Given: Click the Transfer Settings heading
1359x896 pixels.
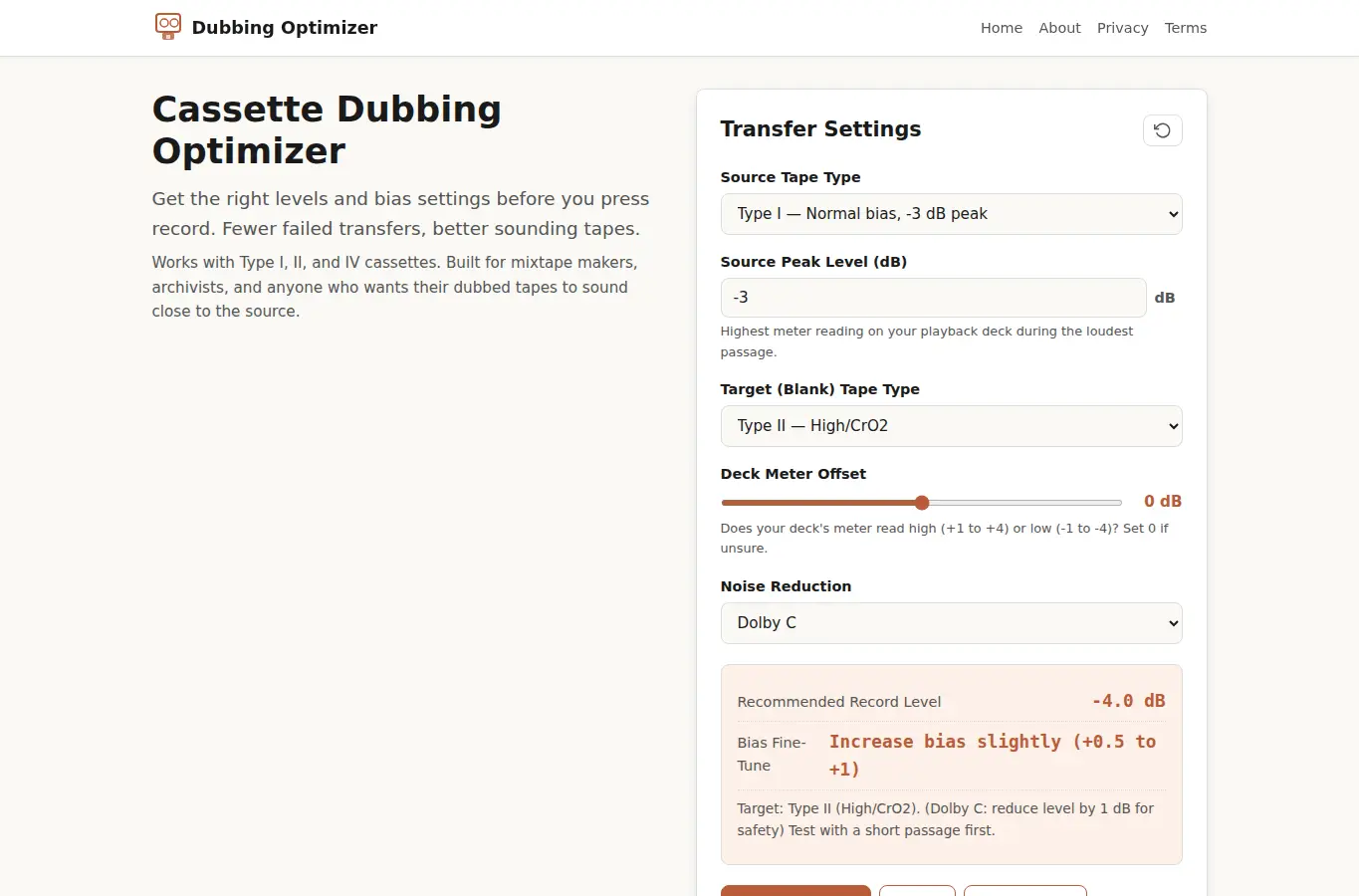Looking at the screenshot, I should pyautogui.click(x=820, y=129).
